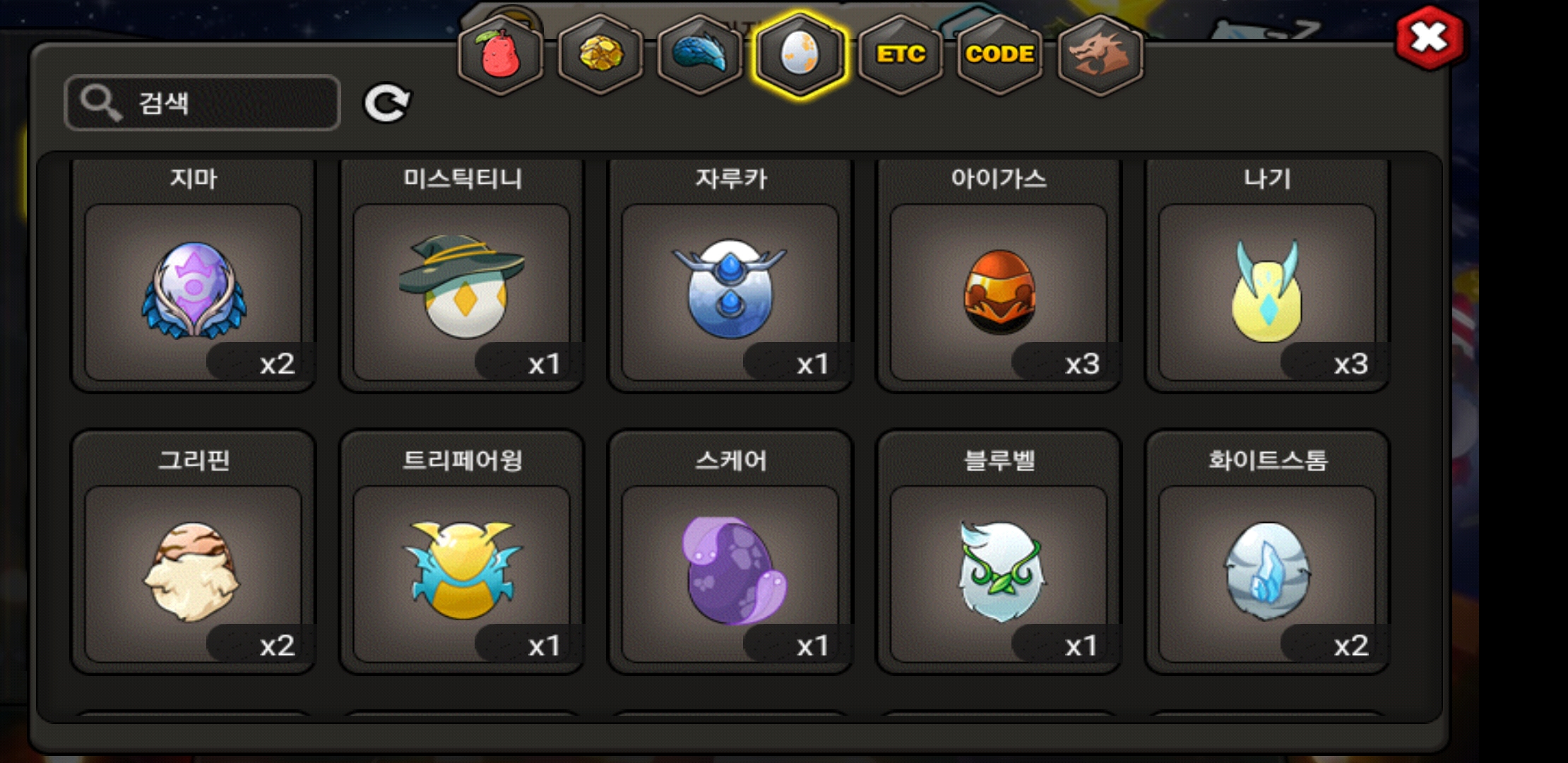1568x763 pixels.
Task: Select the 미스틱티니 wizard hat egg
Action: [462, 276]
